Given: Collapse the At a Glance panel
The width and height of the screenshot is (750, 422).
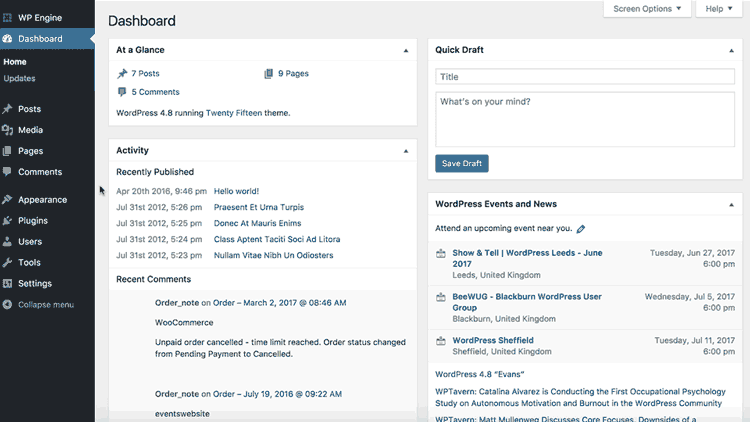Looking at the screenshot, I should pyautogui.click(x=406, y=50).
